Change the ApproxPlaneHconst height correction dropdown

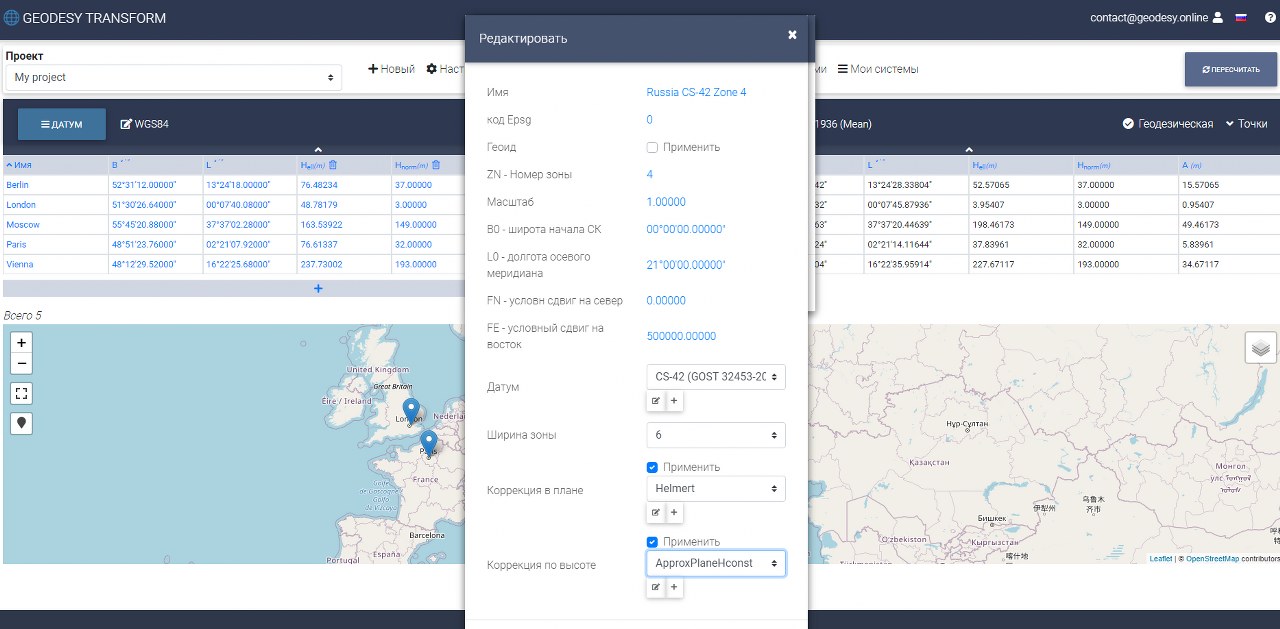tap(715, 563)
